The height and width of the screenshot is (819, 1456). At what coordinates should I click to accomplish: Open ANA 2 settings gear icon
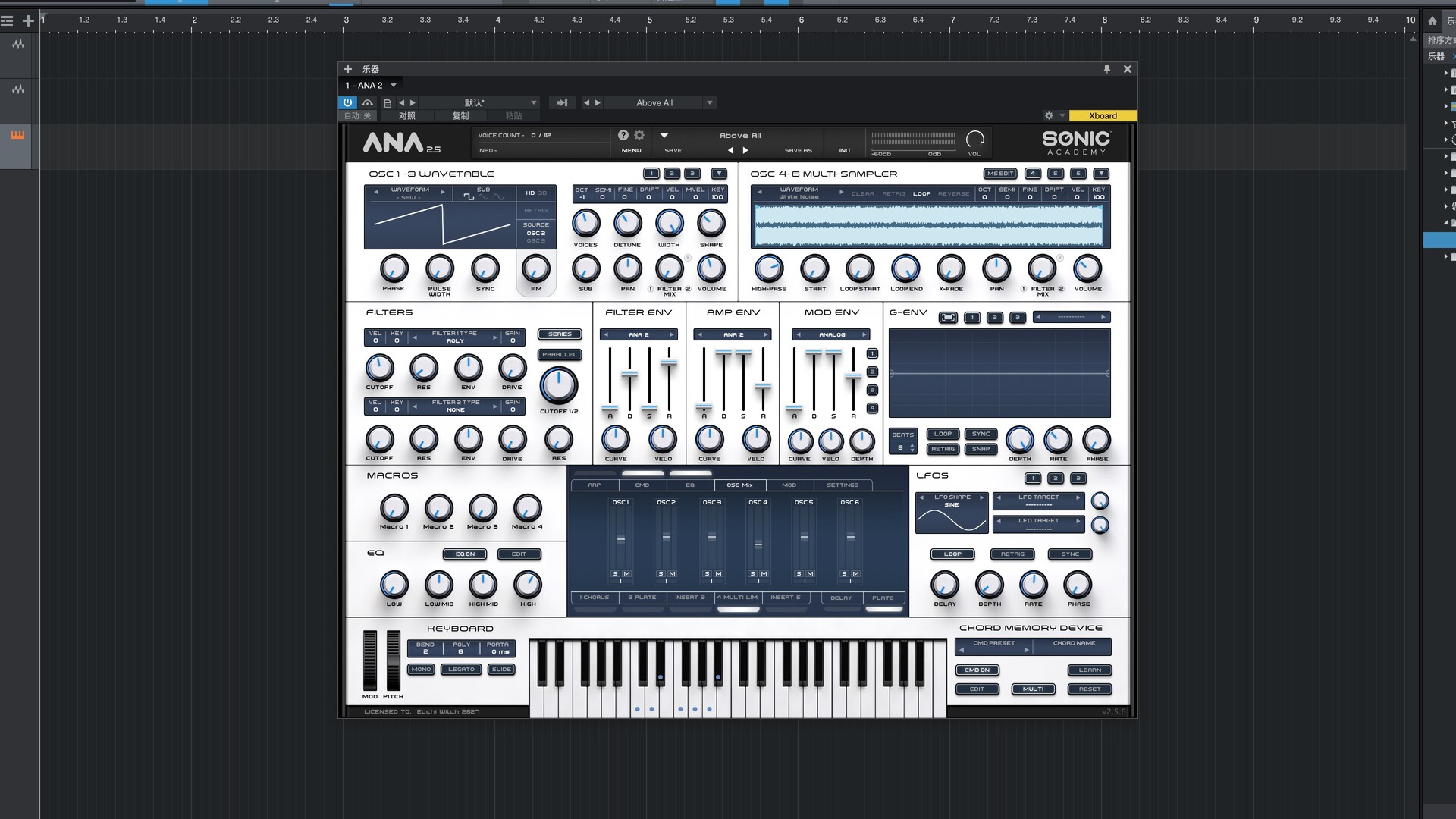(x=639, y=135)
